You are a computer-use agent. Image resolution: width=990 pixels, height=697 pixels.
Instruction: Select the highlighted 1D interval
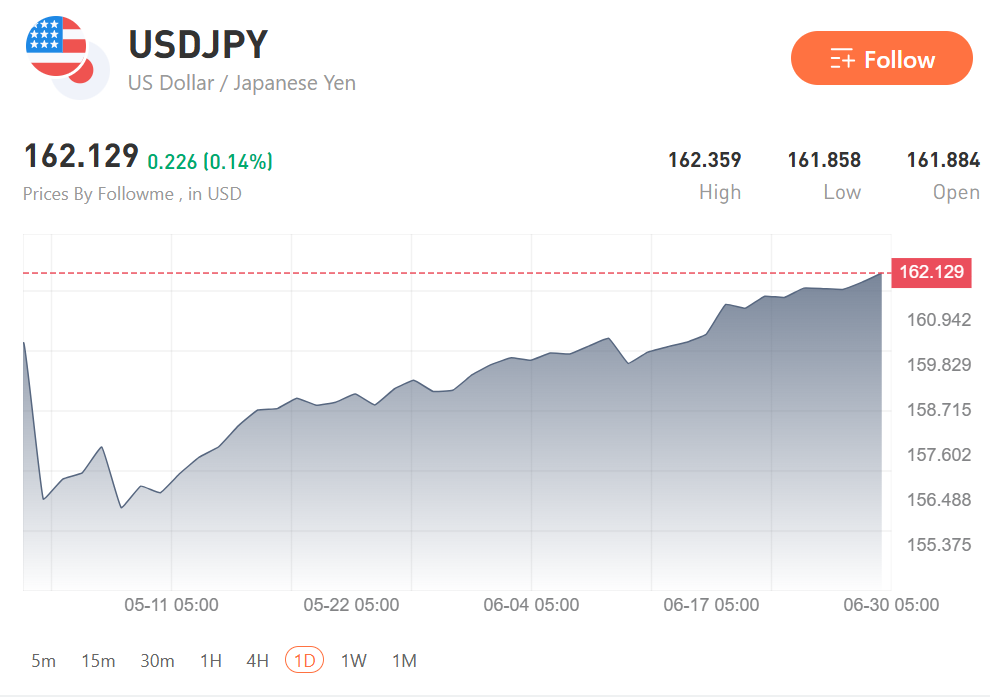coord(304,660)
